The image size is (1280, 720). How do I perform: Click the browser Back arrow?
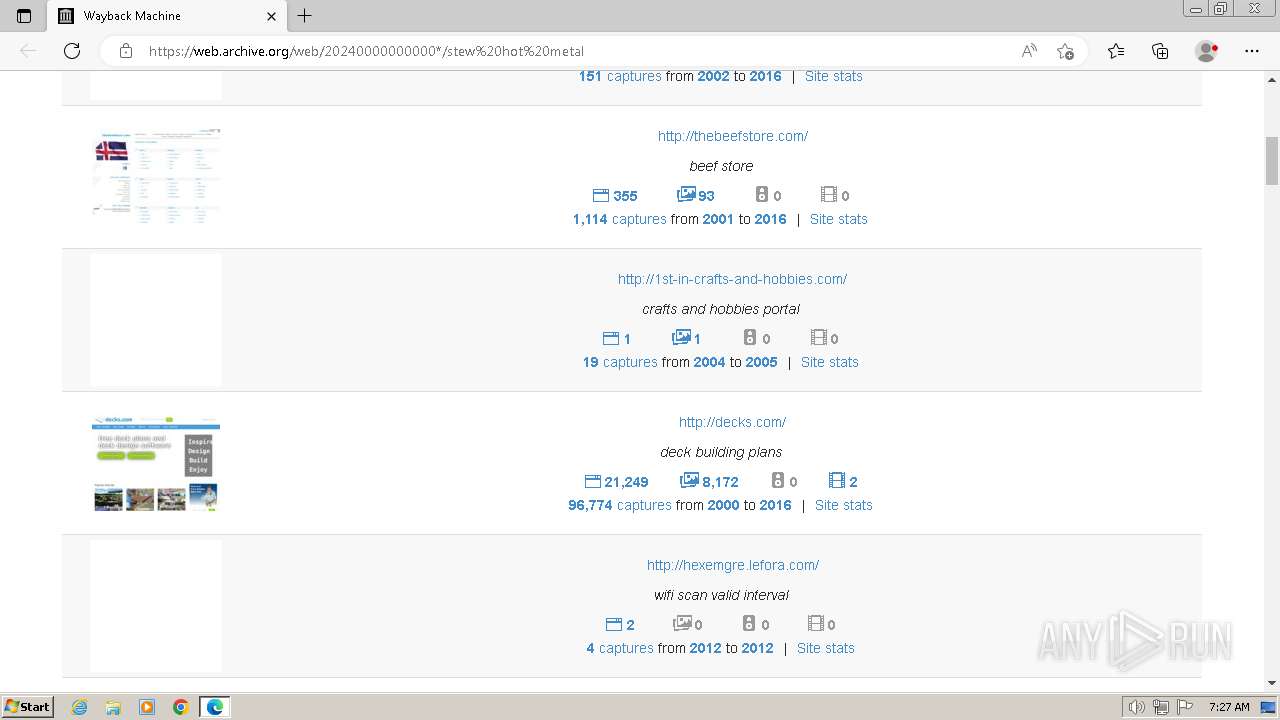point(28,51)
